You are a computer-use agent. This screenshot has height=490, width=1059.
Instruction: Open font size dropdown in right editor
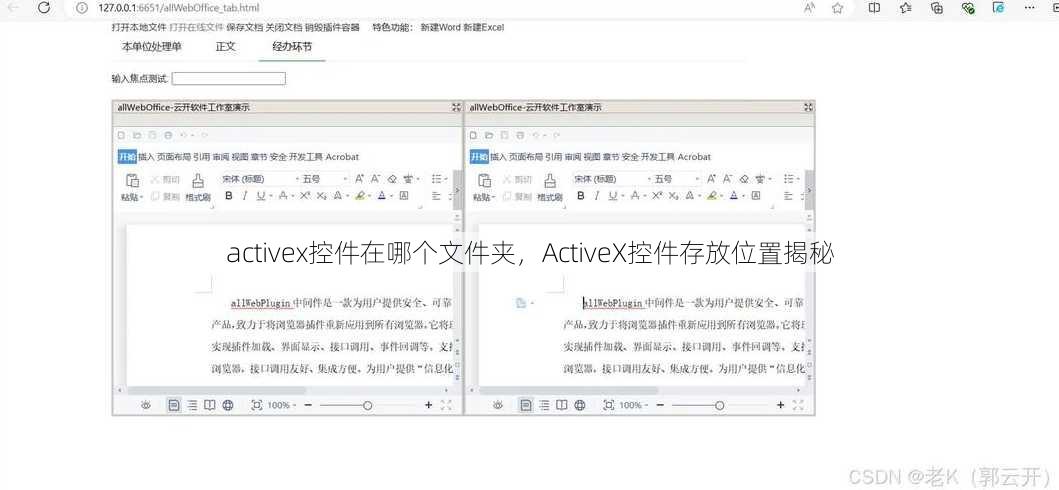point(696,180)
